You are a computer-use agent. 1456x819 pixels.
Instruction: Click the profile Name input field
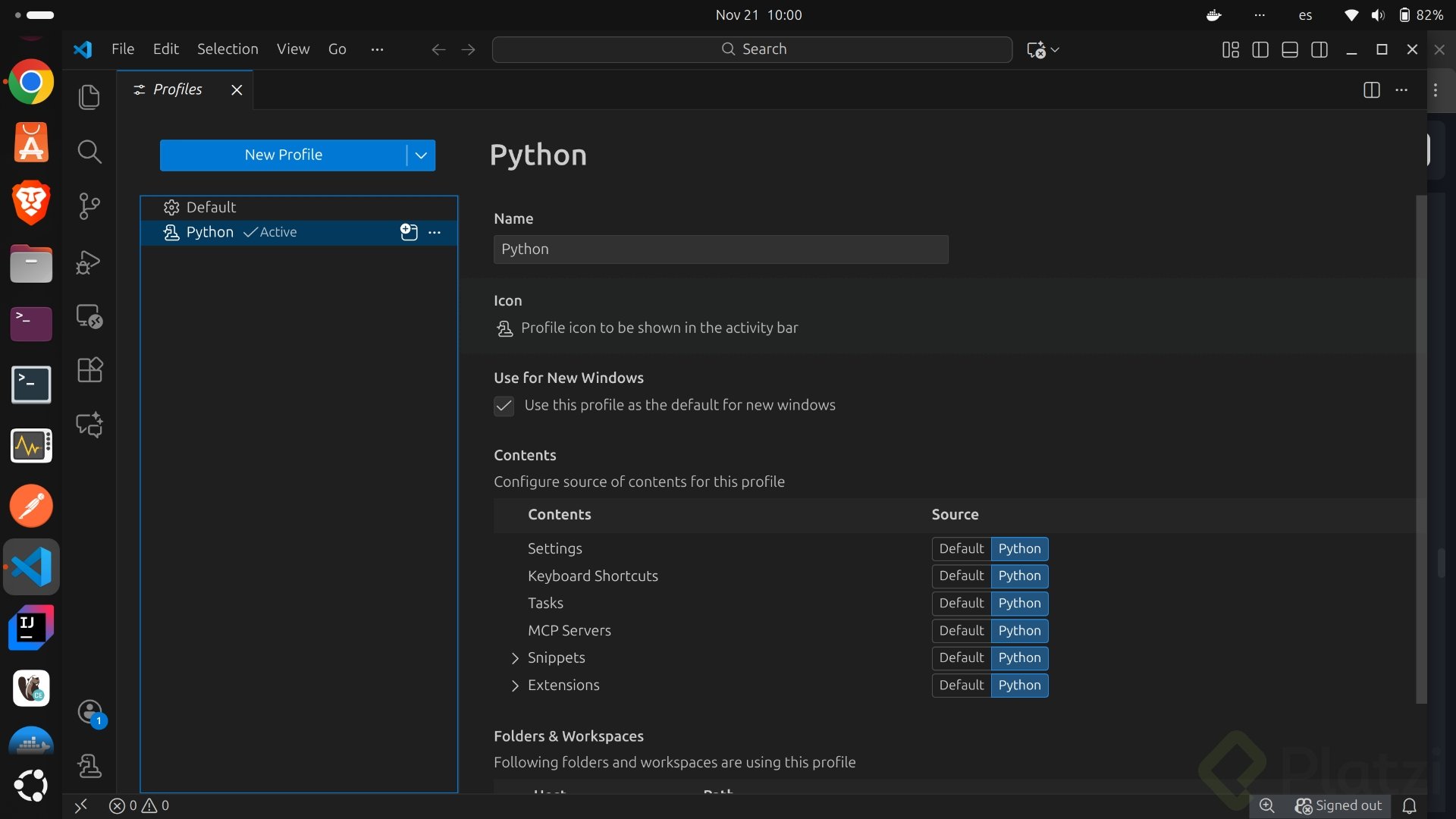point(720,249)
